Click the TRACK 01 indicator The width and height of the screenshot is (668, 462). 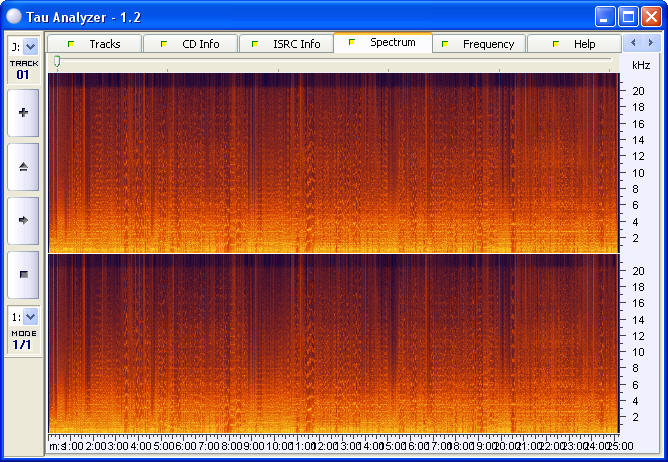pyautogui.click(x=23, y=70)
